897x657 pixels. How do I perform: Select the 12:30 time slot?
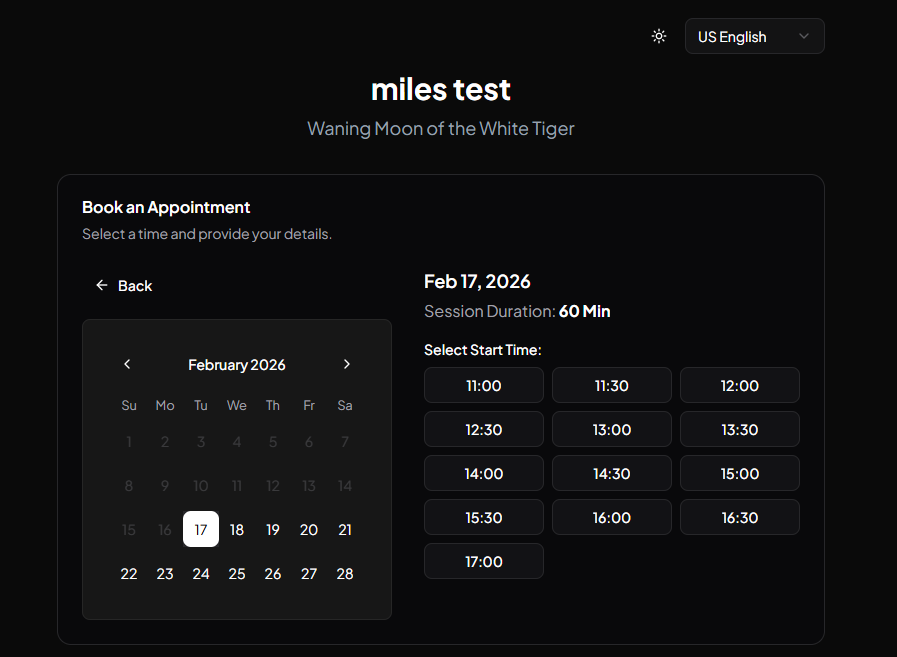coord(484,429)
